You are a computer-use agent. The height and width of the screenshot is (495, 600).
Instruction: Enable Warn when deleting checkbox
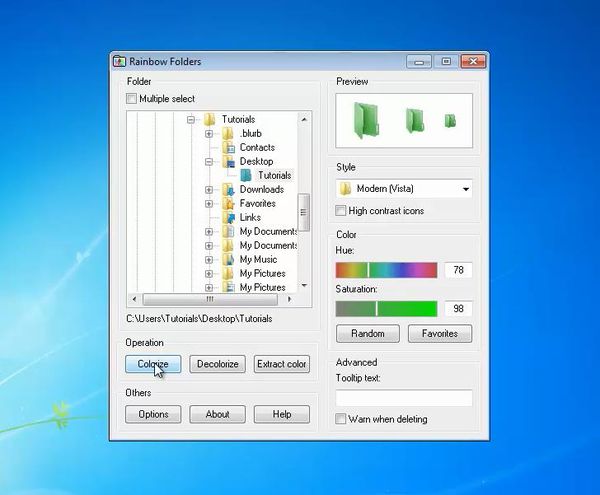click(x=340, y=419)
